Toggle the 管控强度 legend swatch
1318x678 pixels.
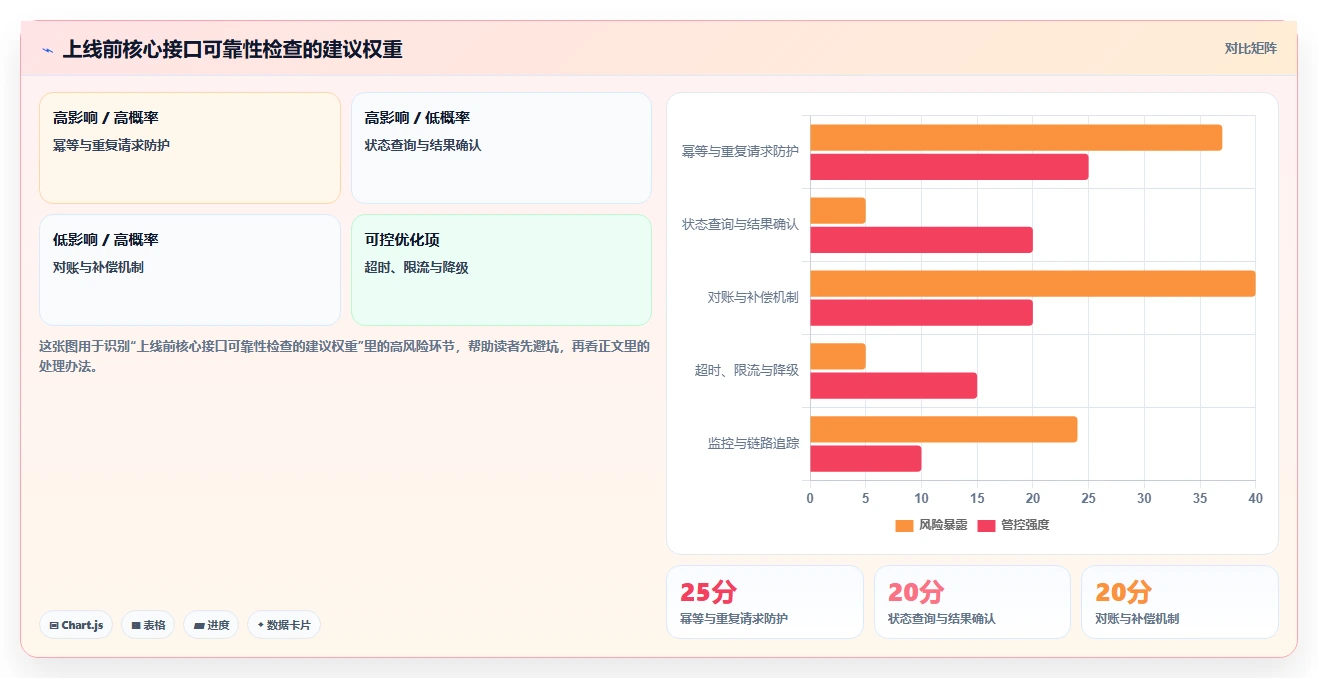coord(987,525)
